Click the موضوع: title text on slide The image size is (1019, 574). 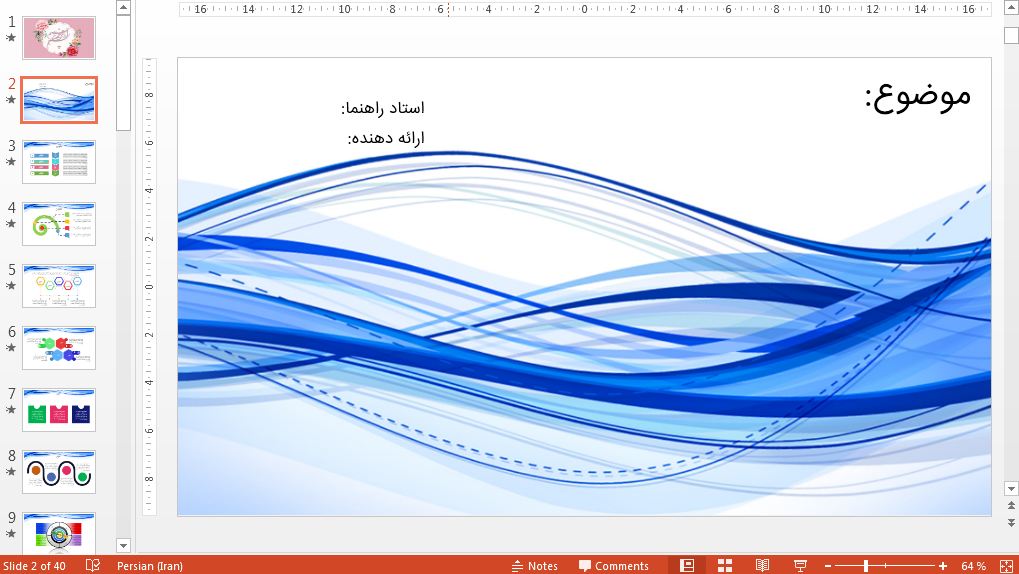click(x=917, y=95)
